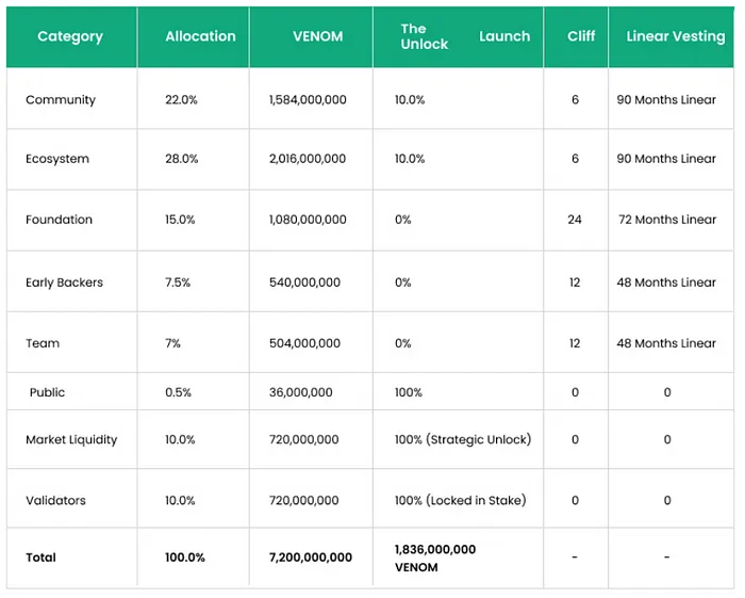Click Team's '48 Months Linear' vesting
Viewport: 745px width, 598px height.
coord(666,343)
